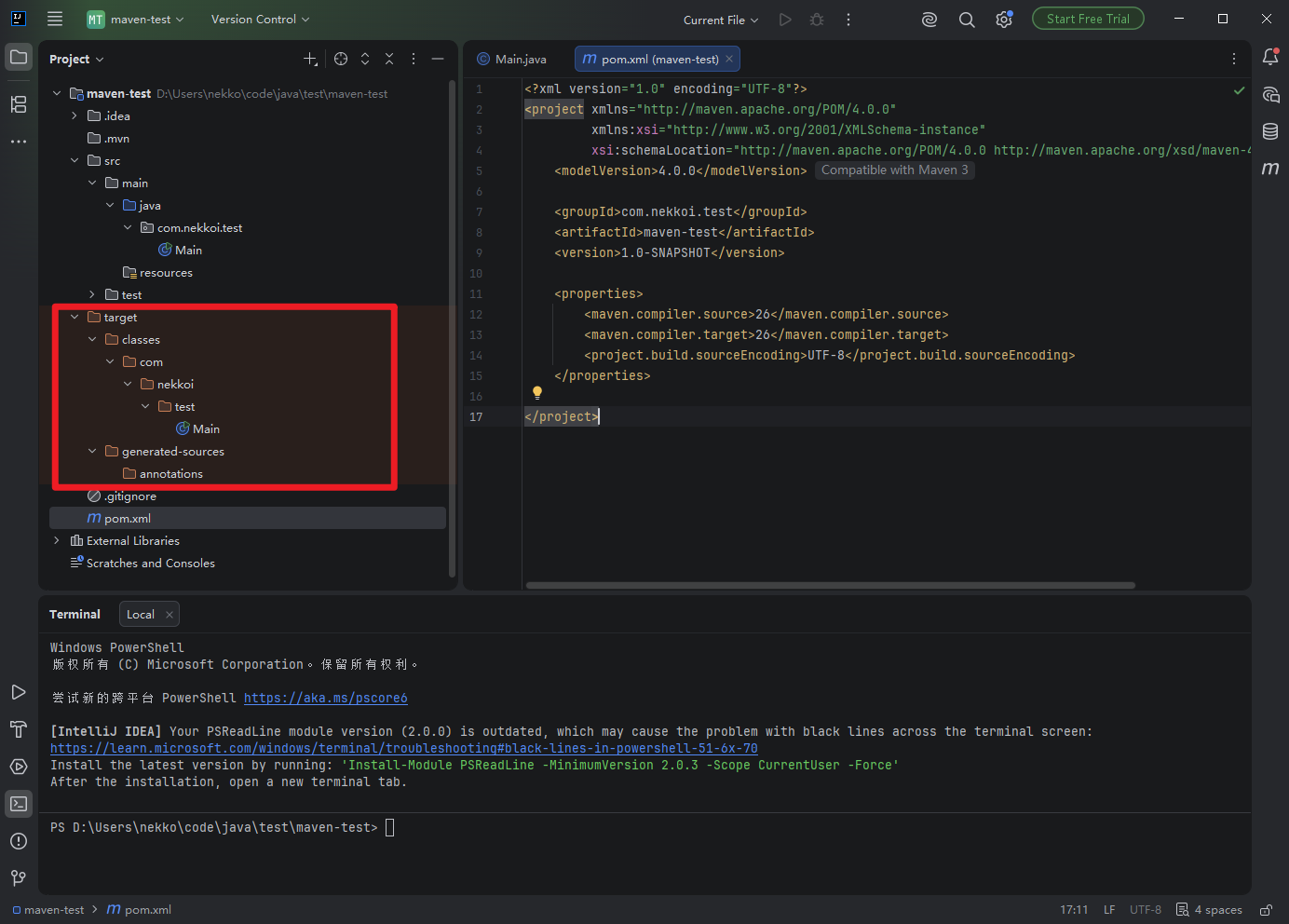Expand the .idea folder
Viewport: 1289px width, 924px height.
pyautogui.click(x=75, y=115)
